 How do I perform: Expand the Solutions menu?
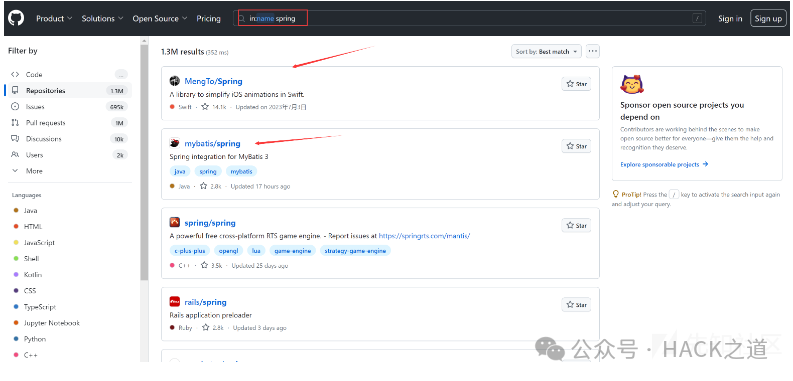(103, 19)
